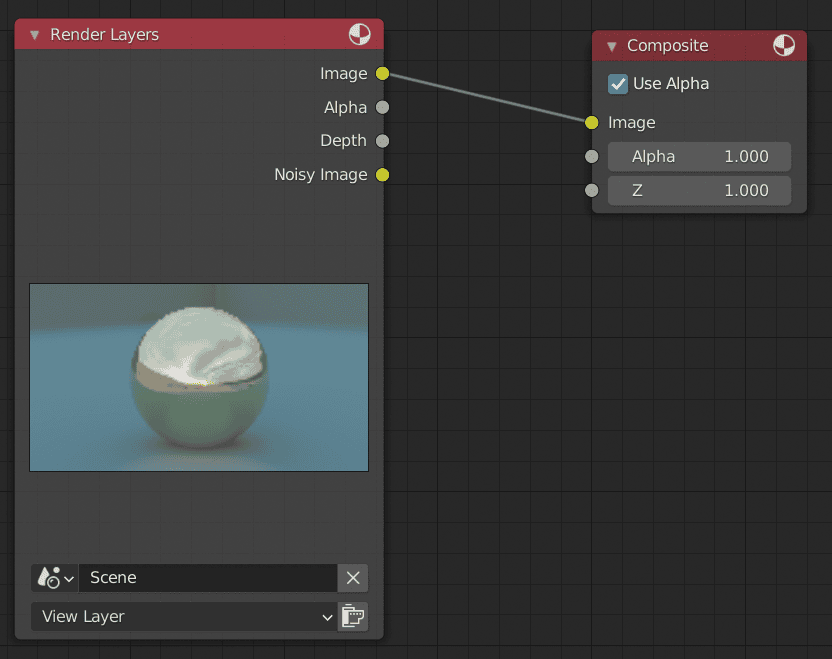Screen dimensions: 832x659
Task: Collapse the Composite node header
Action: [611, 45]
